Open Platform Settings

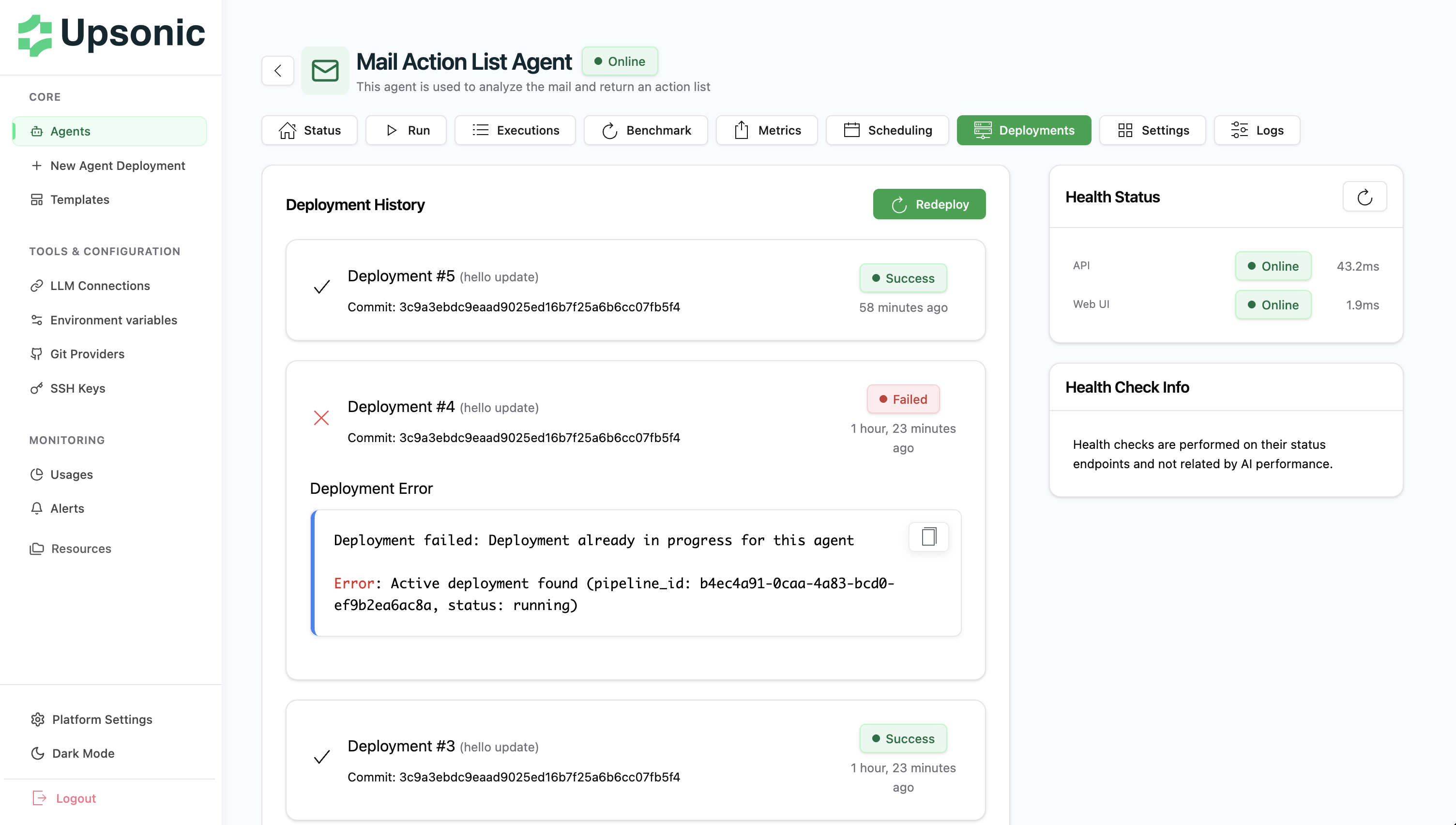click(x=102, y=719)
